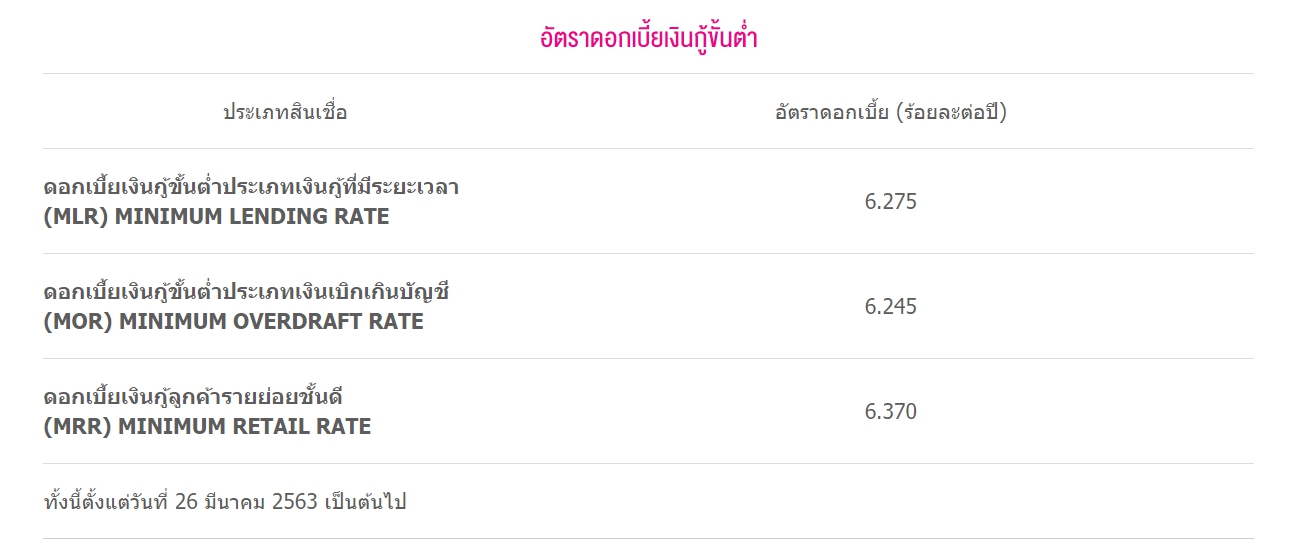Click the (MOR) MINIMUM OVERDRAFT RATE label
The image size is (1293, 546).
(x=234, y=321)
